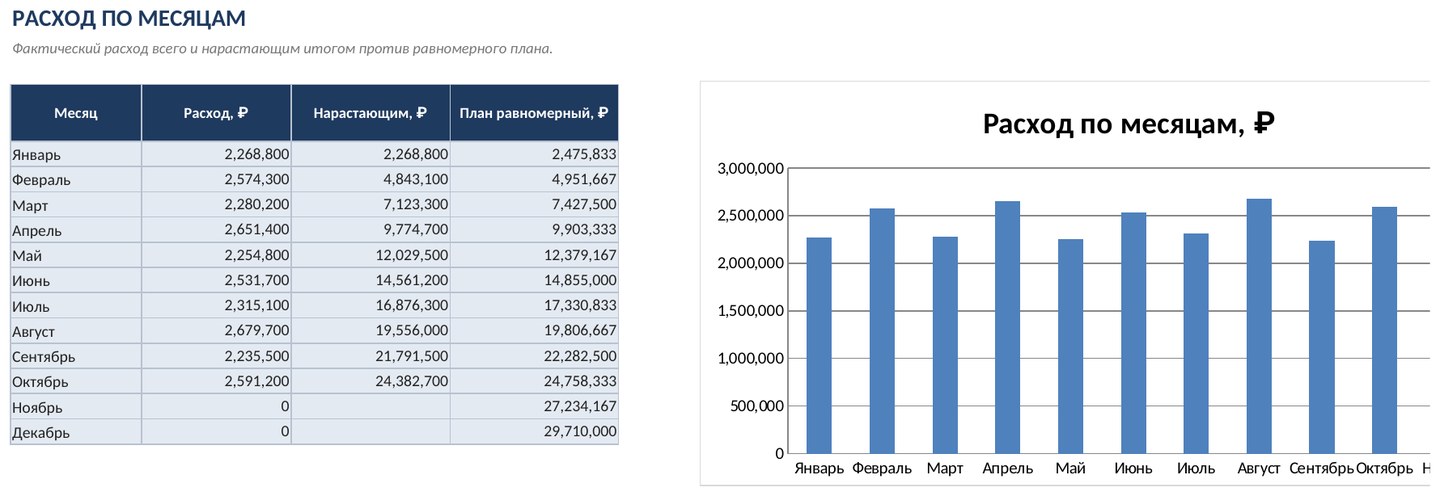This screenshot has height=496, width=1440.
Task: Select the cumulative cell 14,561,200
Action: (370, 281)
